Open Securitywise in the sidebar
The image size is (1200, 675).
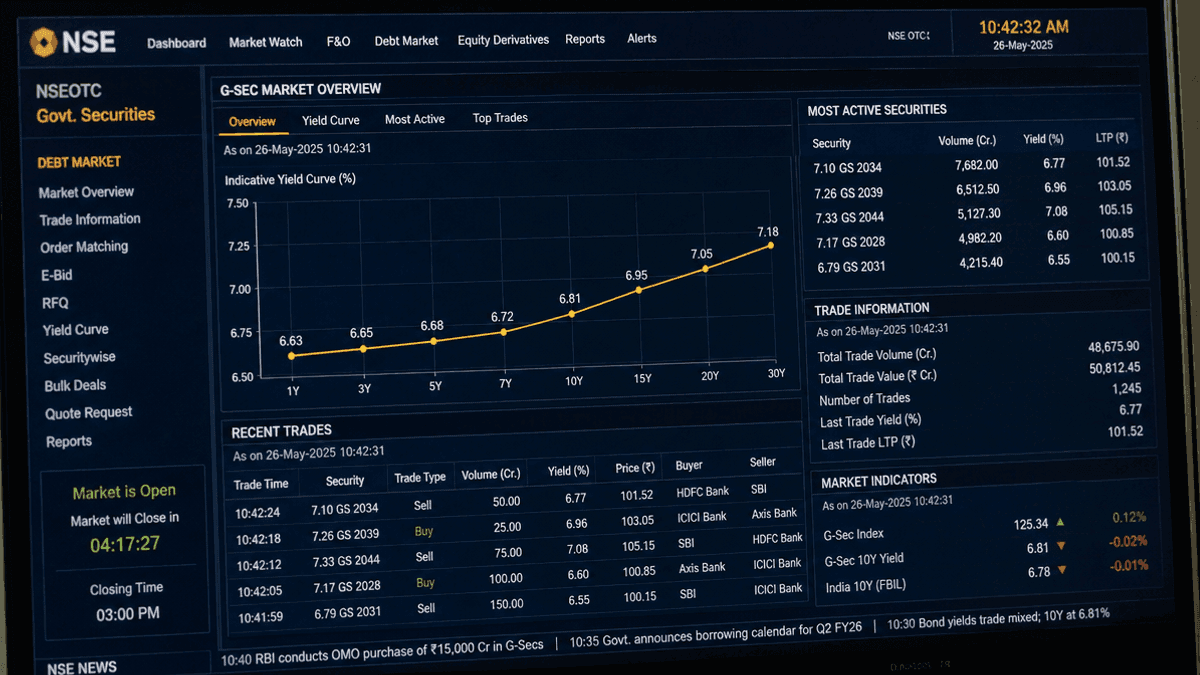click(80, 358)
